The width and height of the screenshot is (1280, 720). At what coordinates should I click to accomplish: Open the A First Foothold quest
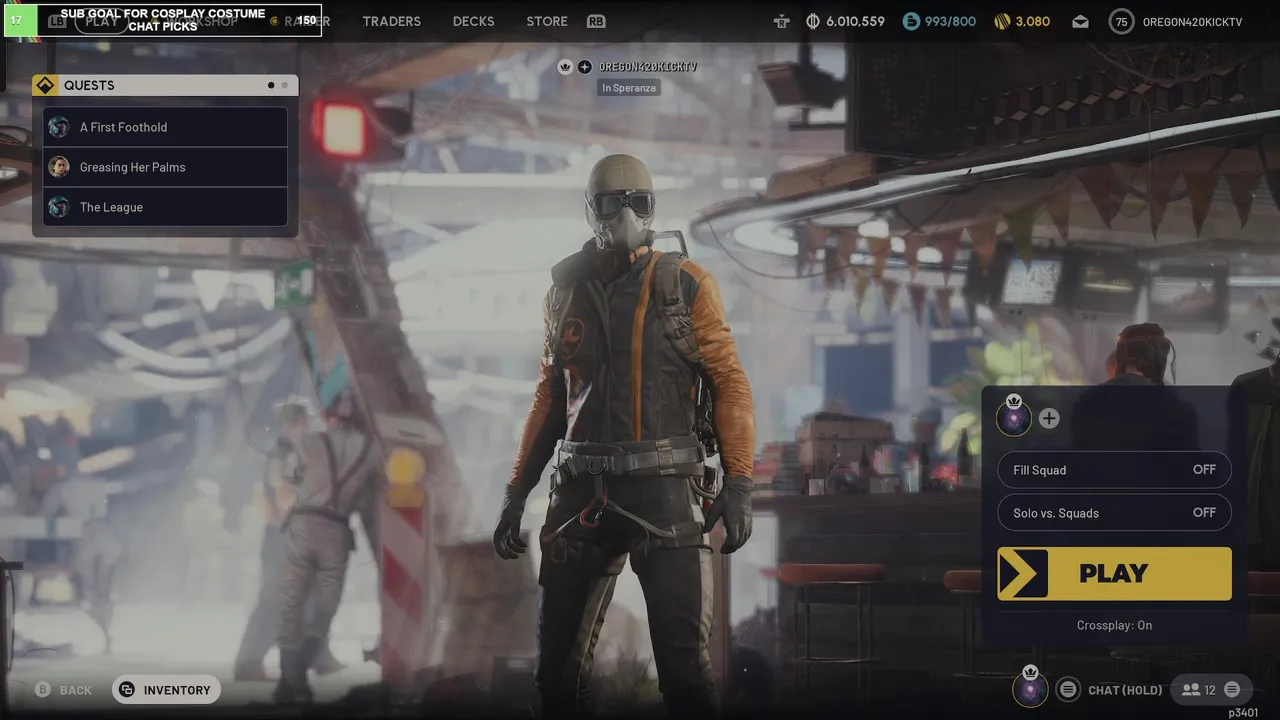(165, 127)
